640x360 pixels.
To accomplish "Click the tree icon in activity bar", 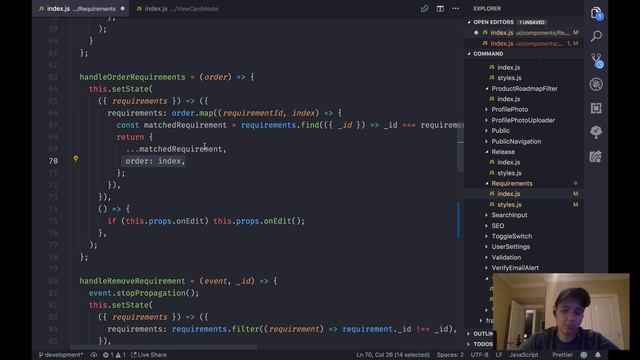I will [596, 132].
